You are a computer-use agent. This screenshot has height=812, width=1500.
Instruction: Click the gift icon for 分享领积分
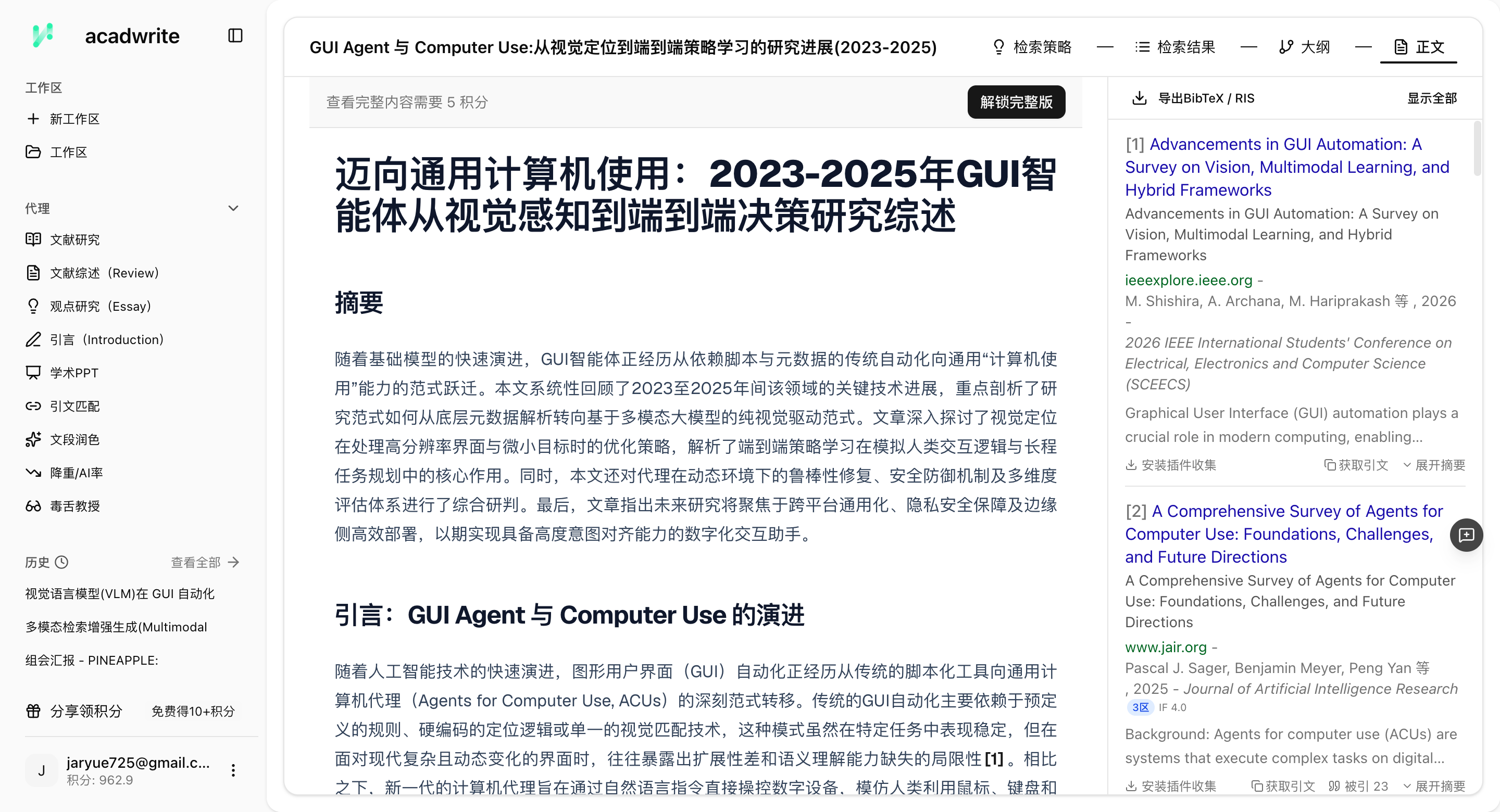pyautogui.click(x=33, y=710)
